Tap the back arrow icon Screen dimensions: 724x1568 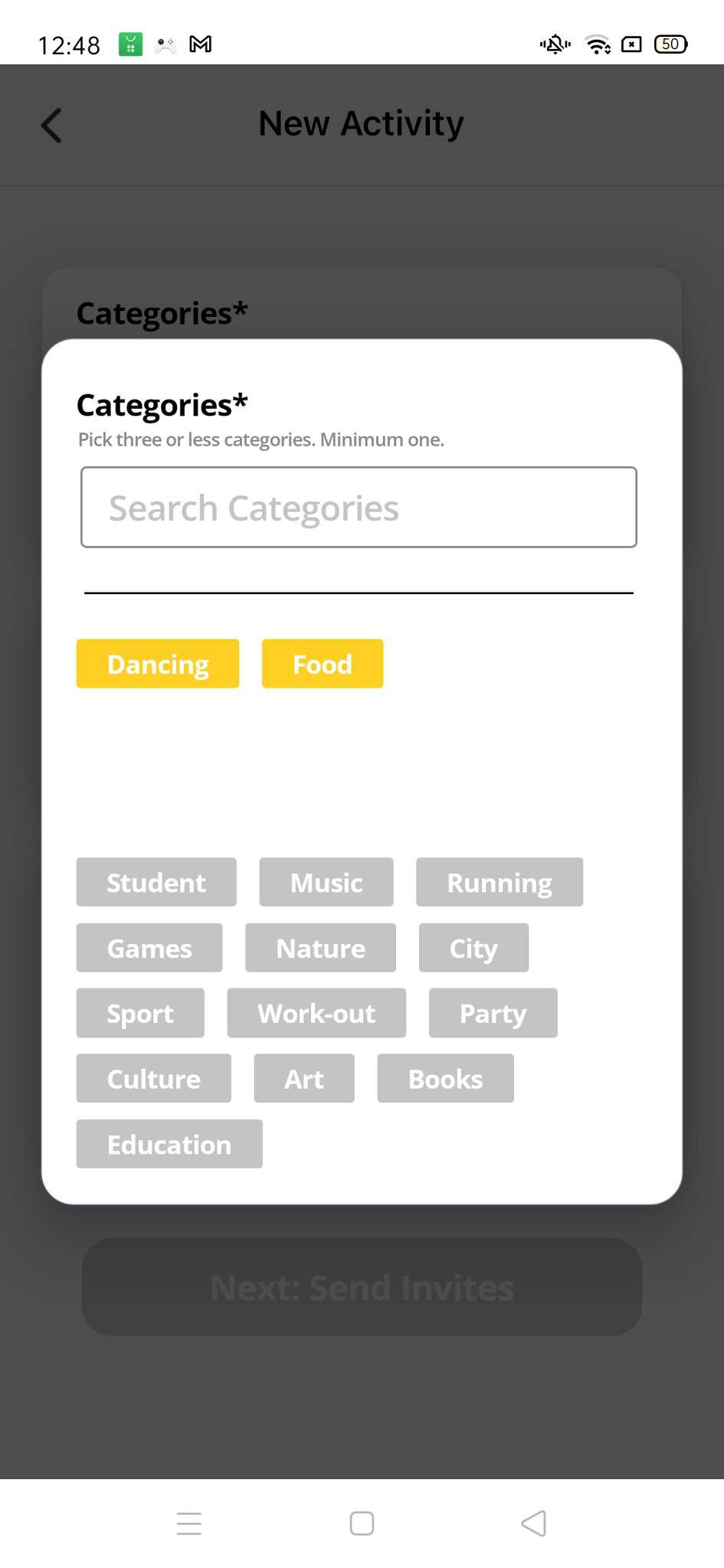(51, 126)
